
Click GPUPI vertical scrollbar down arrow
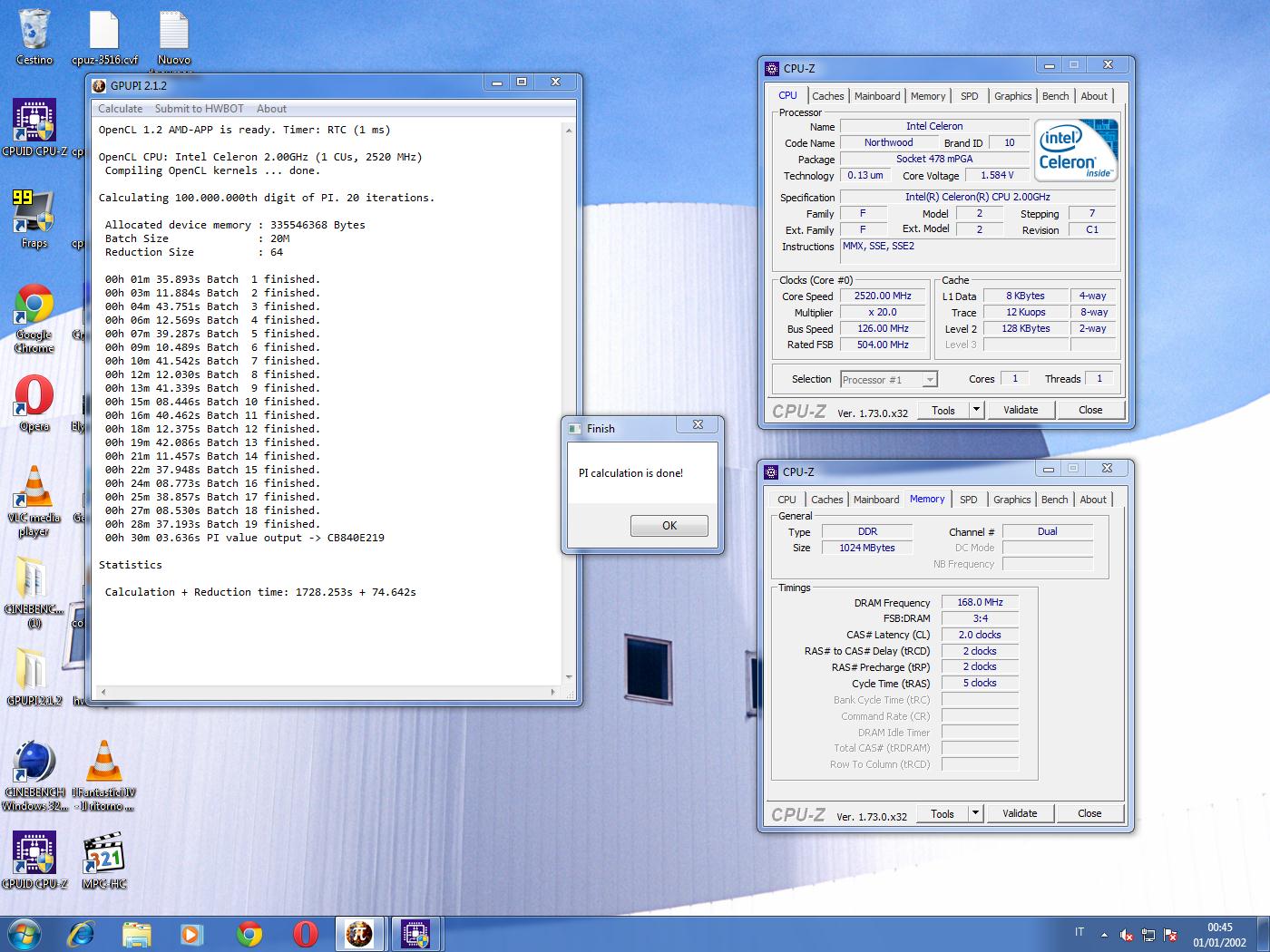[x=569, y=677]
